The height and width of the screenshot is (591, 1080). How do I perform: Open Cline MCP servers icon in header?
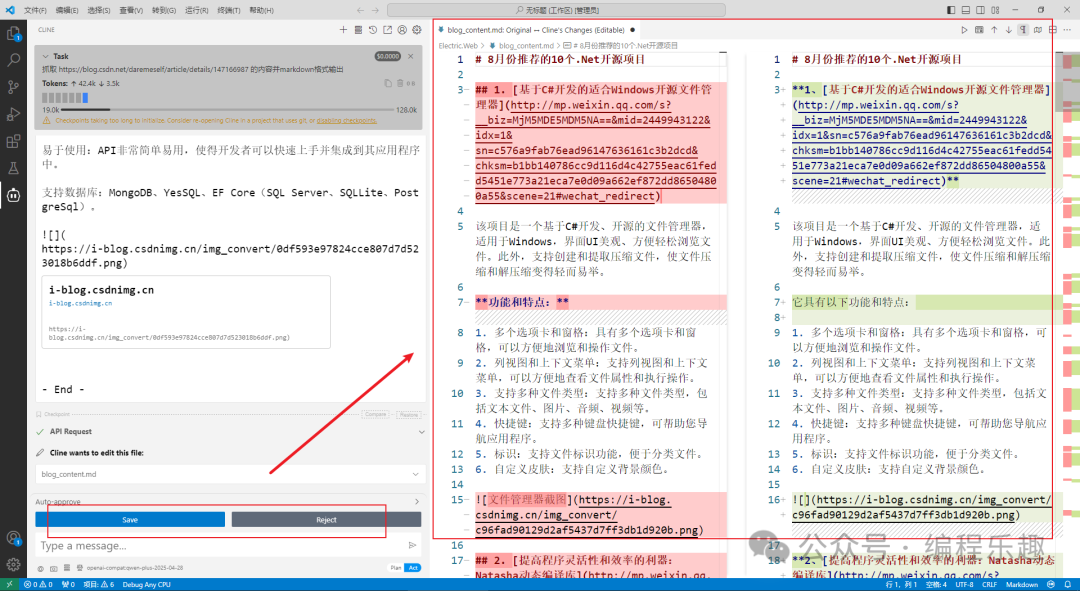[358, 30]
